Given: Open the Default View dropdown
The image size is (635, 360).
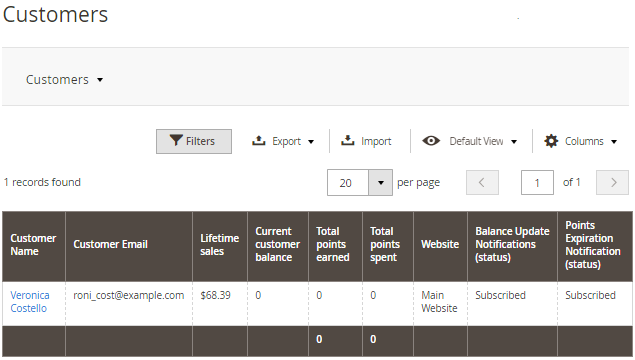Looking at the screenshot, I should tap(470, 141).
